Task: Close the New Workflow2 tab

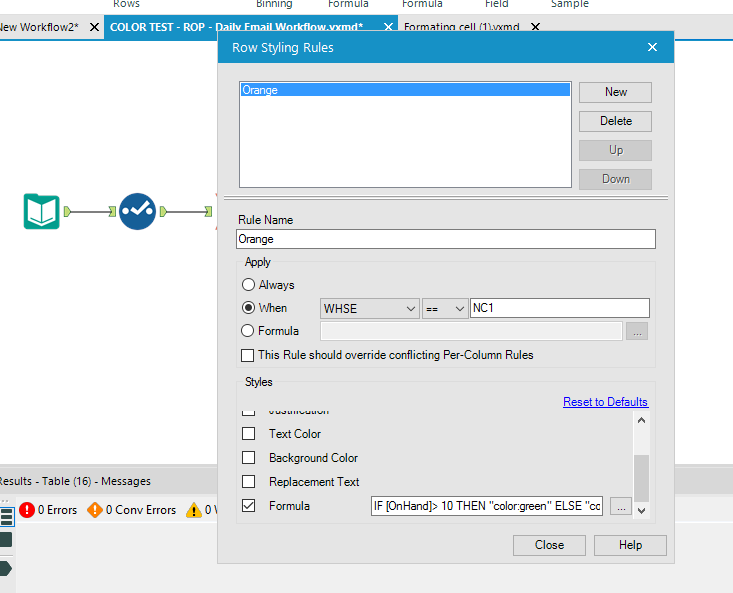Action: click(x=94, y=27)
